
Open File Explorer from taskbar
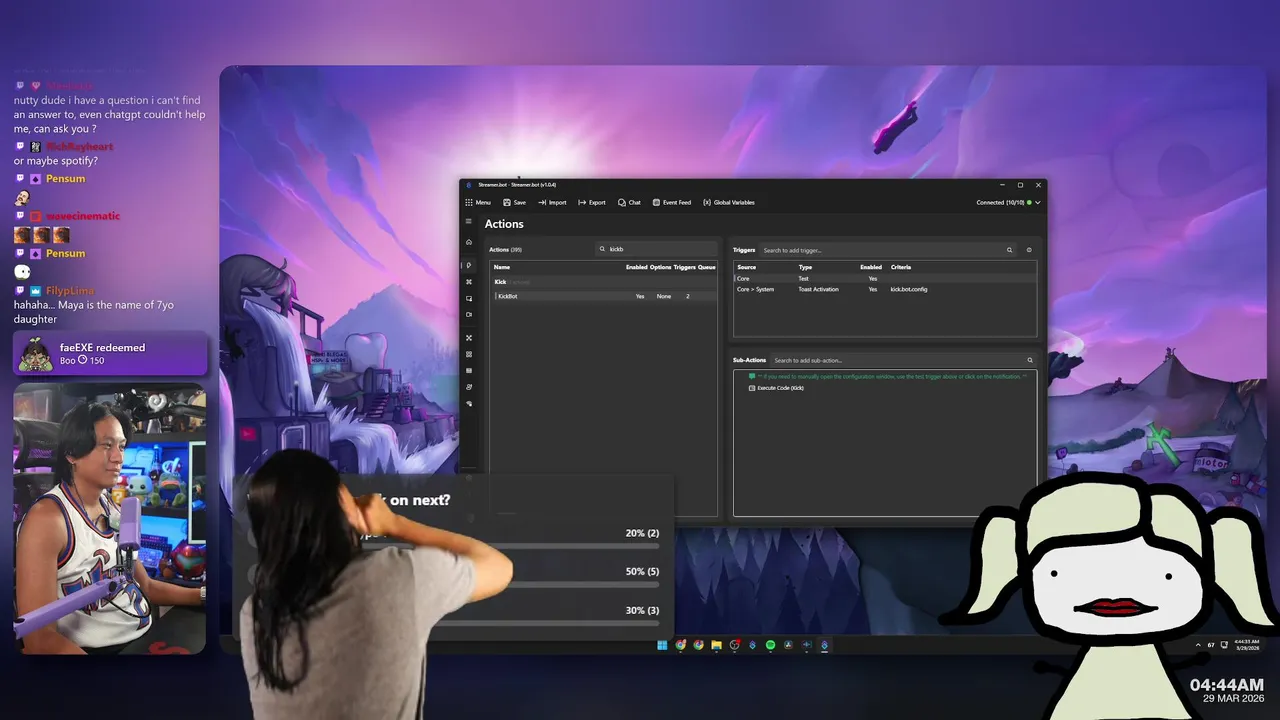(x=716, y=645)
